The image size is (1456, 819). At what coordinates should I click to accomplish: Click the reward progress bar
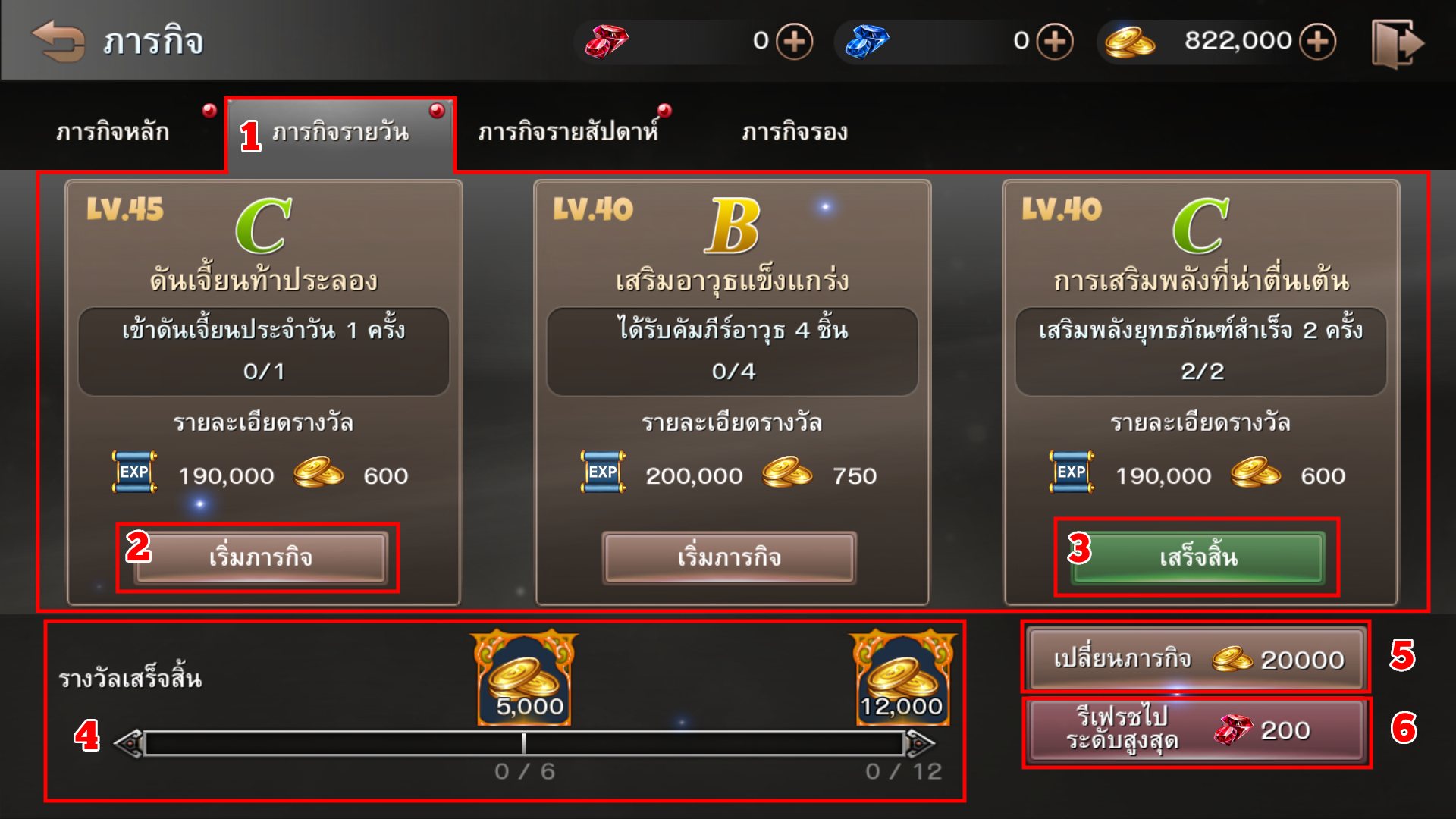524,744
